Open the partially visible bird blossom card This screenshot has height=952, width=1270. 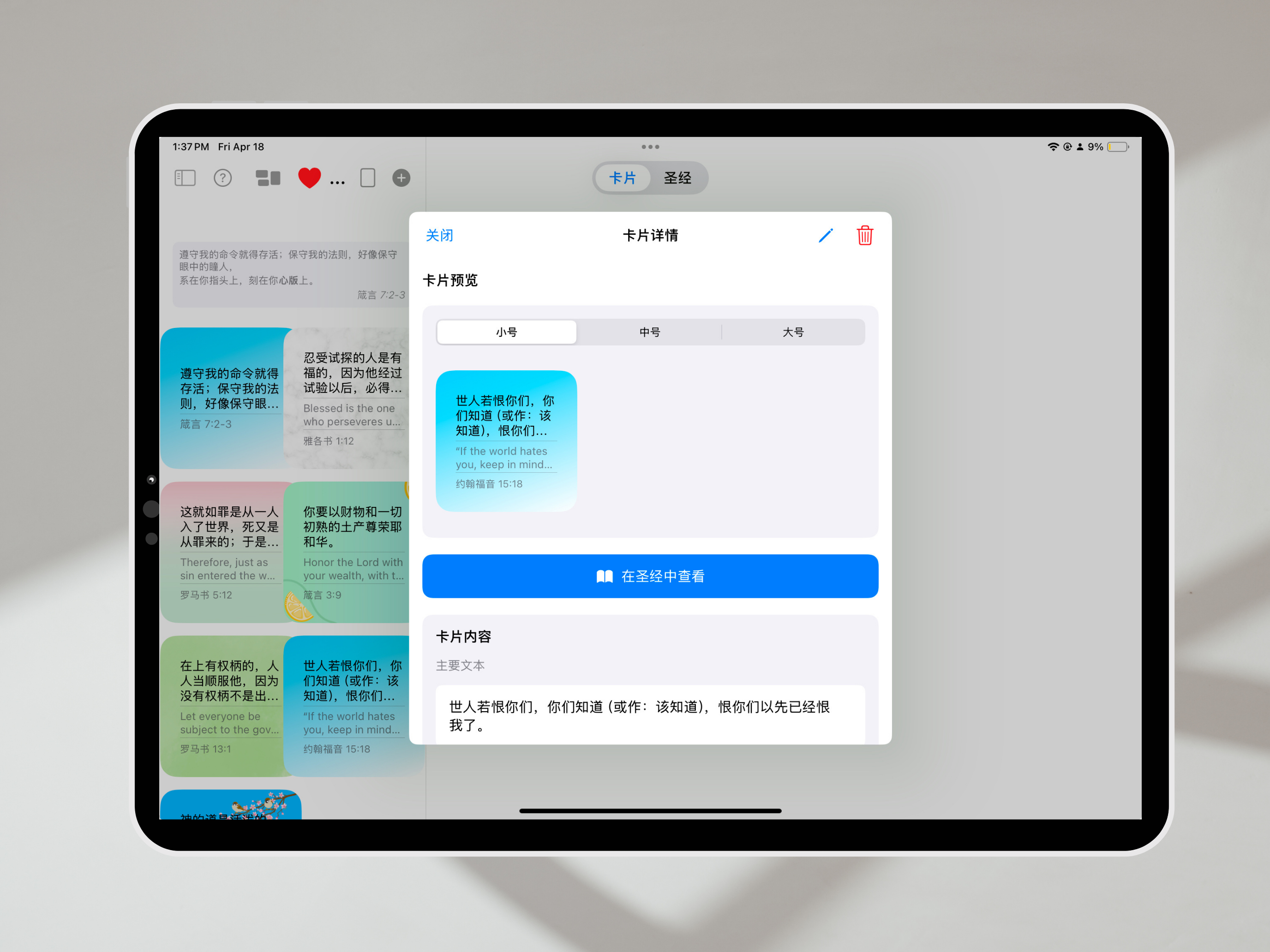[x=231, y=804]
